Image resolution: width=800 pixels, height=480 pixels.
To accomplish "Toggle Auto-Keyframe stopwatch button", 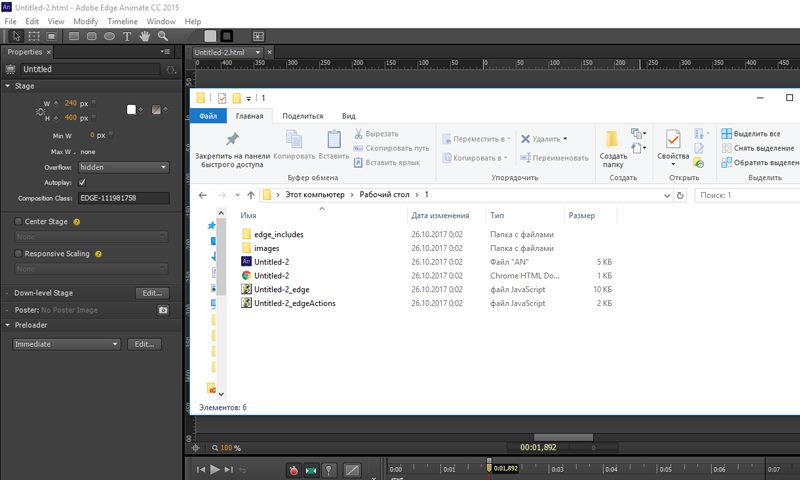I will [x=293, y=470].
